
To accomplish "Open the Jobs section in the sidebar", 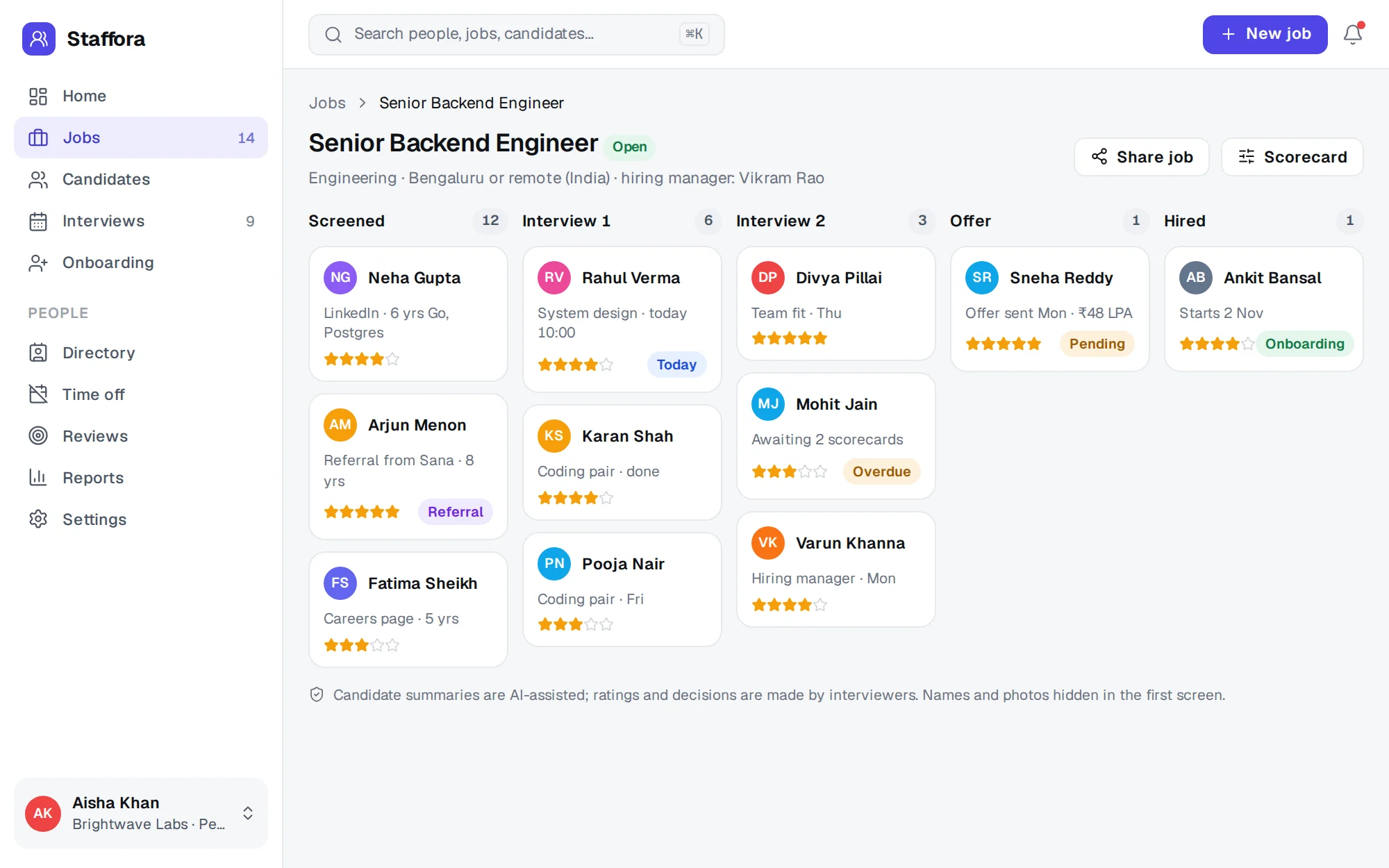I will click(141, 137).
